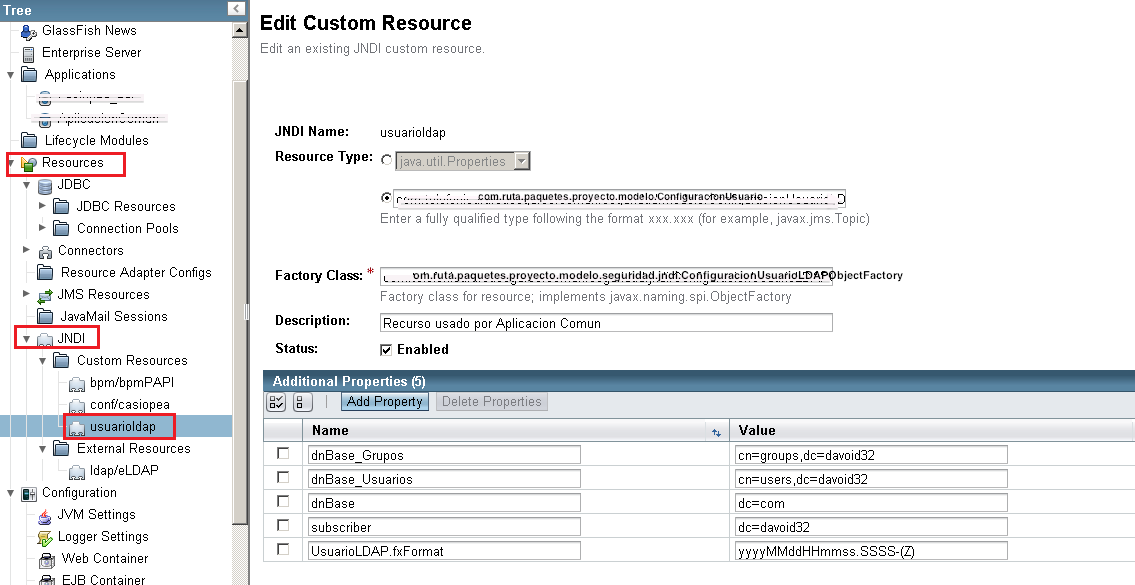This screenshot has width=1135, height=585.
Task: Check the dnBase_Grupos property row checkbox
Action: pyautogui.click(x=283, y=454)
